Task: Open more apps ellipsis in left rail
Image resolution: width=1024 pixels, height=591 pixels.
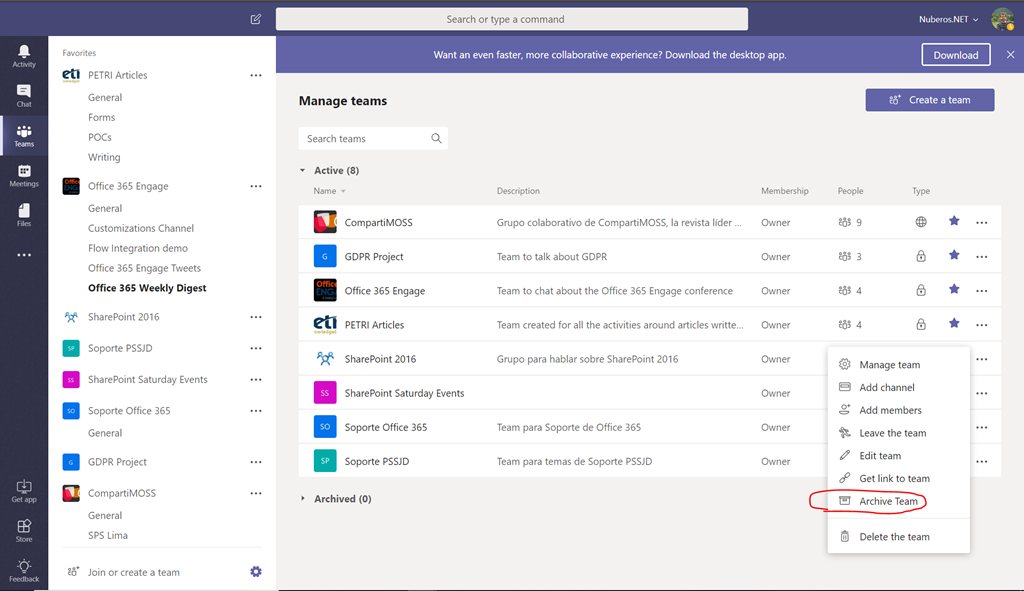Action: tap(24, 255)
